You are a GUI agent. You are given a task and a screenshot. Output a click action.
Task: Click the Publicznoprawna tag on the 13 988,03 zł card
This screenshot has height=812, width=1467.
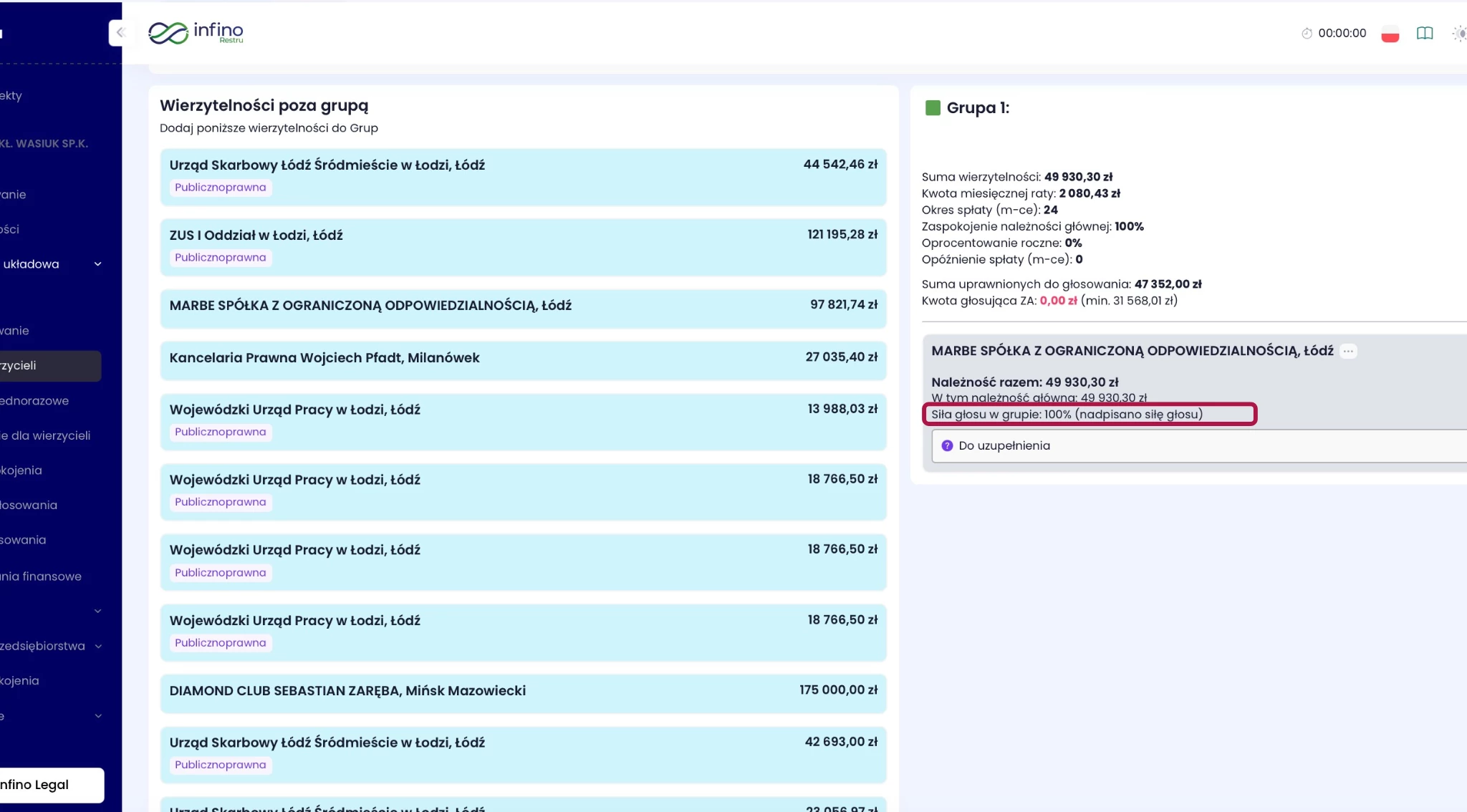pos(221,432)
